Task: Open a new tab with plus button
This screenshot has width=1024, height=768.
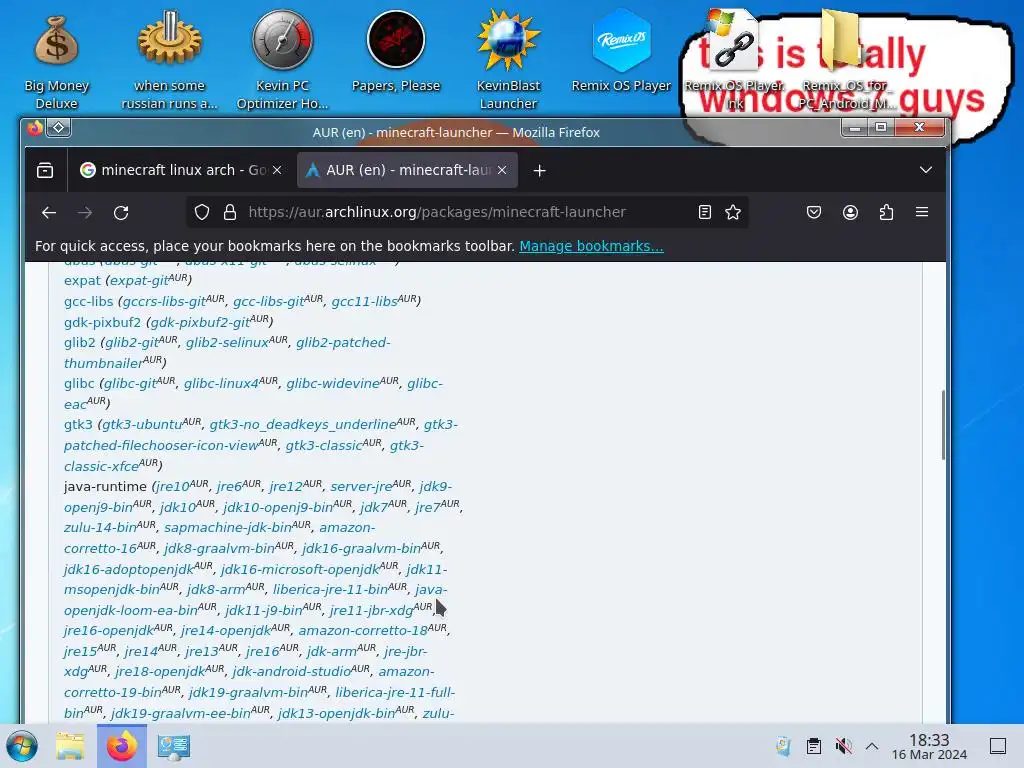Action: pos(539,170)
